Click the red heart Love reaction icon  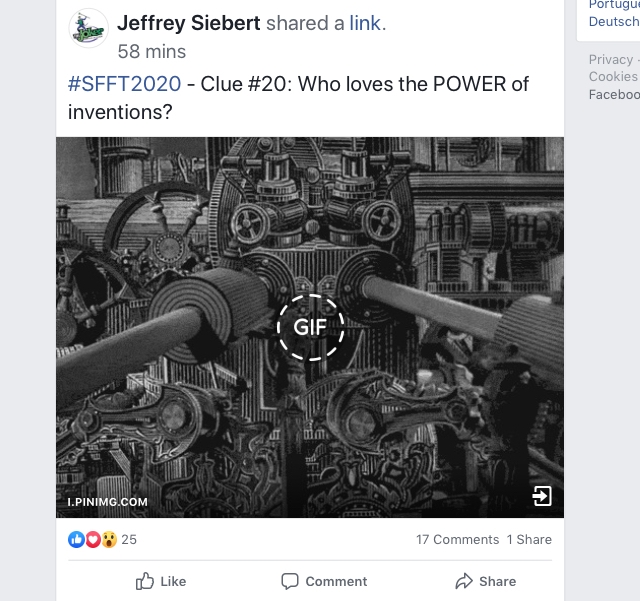pos(93,539)
